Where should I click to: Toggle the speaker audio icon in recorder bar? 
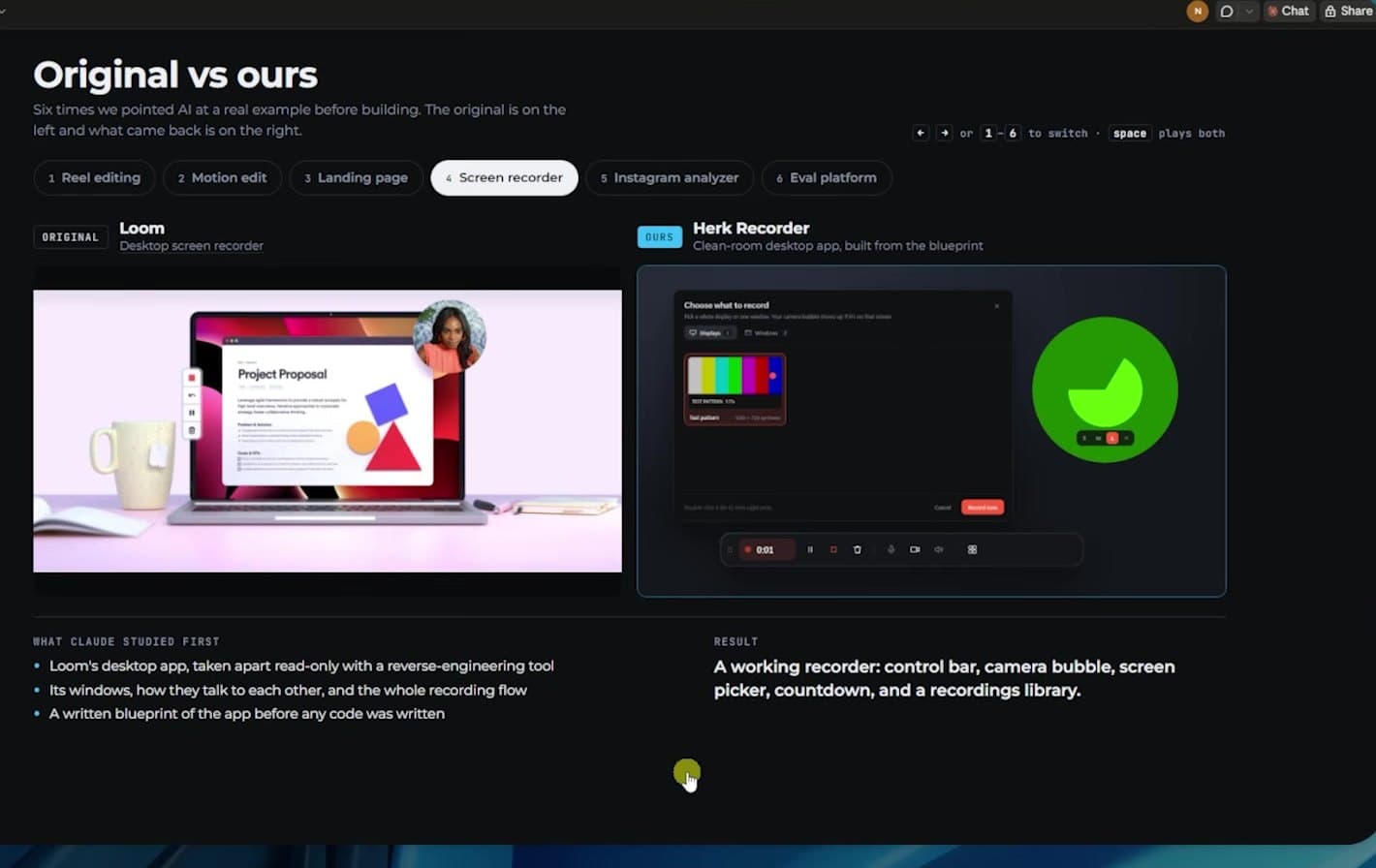pyautogui.click(x=938, y=549)
